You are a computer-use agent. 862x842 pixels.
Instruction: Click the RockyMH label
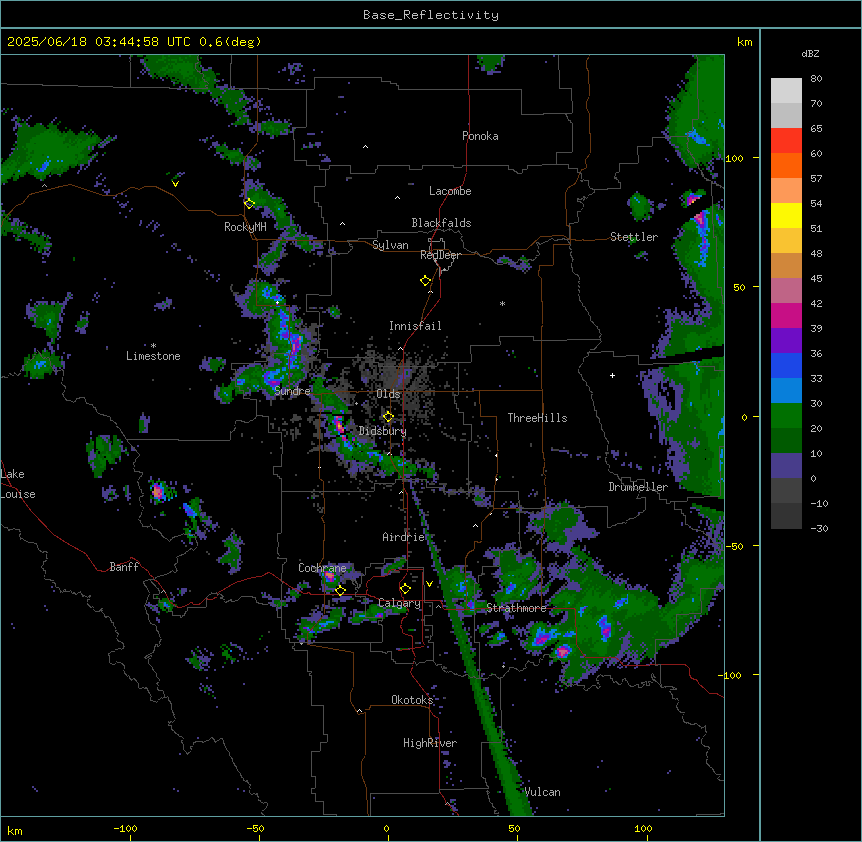245,227
